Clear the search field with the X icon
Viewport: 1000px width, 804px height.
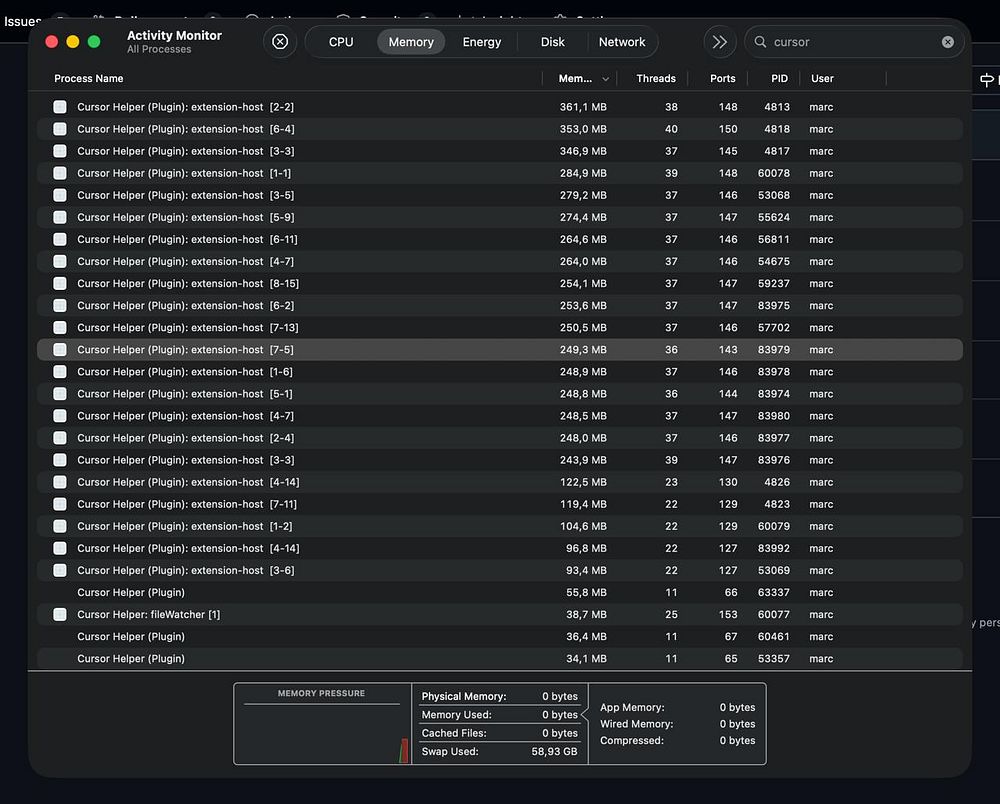[947, 42]
